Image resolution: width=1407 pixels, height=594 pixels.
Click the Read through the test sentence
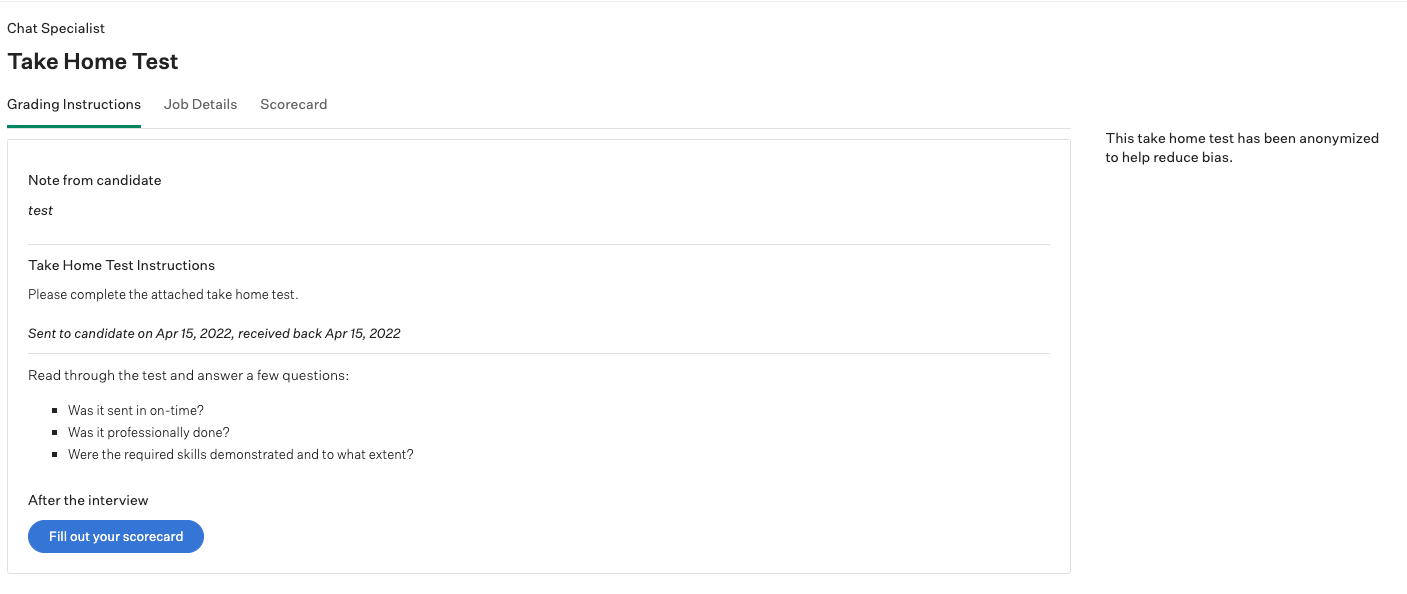pyautogui.click(x=188, y=375)
